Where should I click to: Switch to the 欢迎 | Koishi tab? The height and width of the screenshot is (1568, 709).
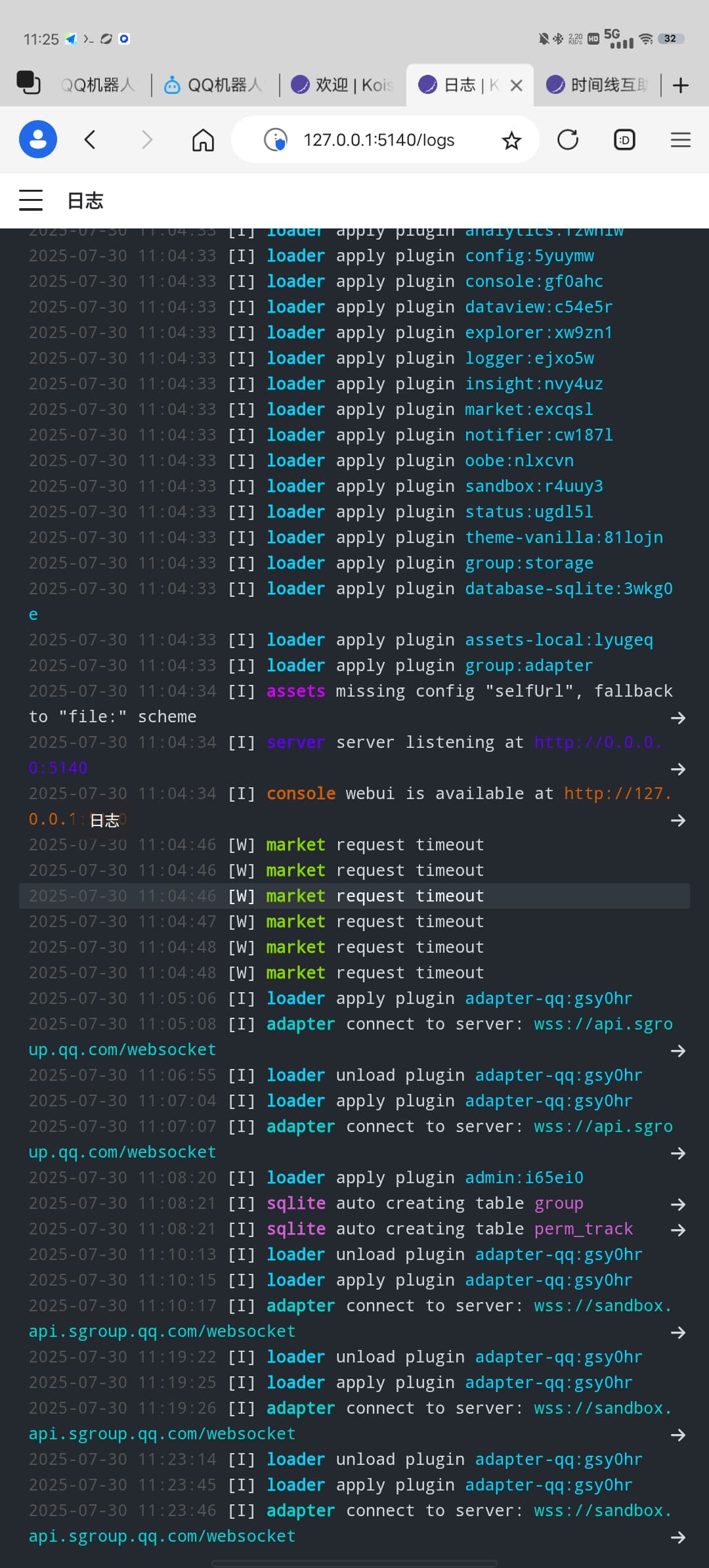pos(341,85)
